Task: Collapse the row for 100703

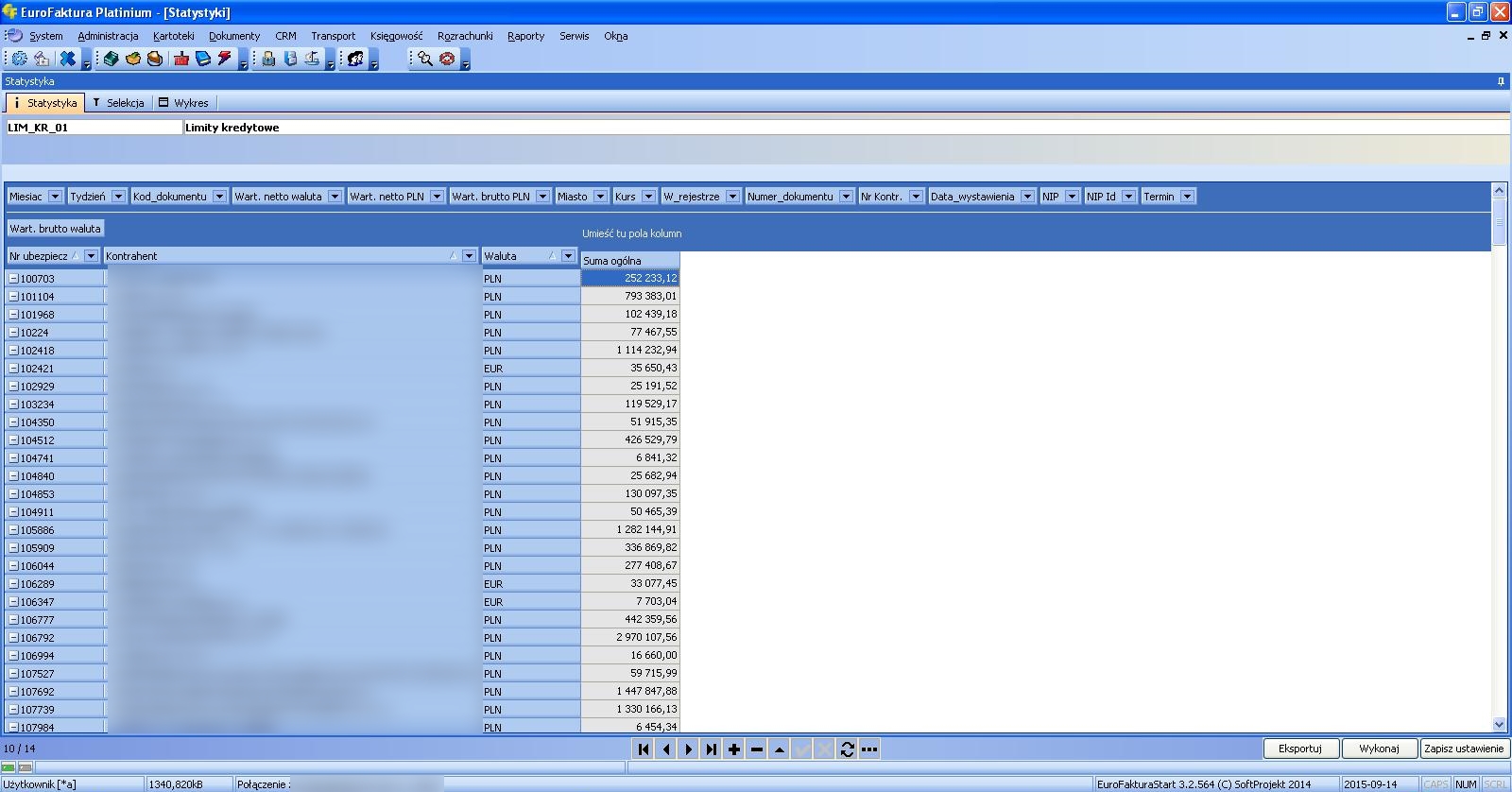Action: tap(14, 279)
